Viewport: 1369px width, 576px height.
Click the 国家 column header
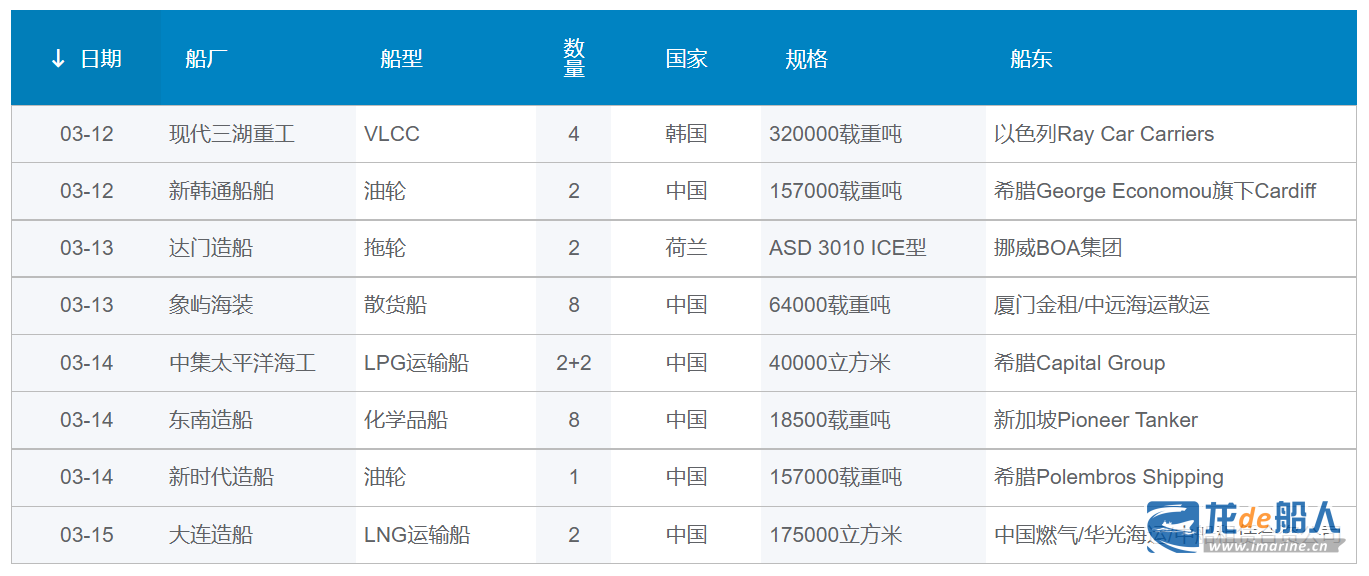pyautogui.click(x=686, y=59)
